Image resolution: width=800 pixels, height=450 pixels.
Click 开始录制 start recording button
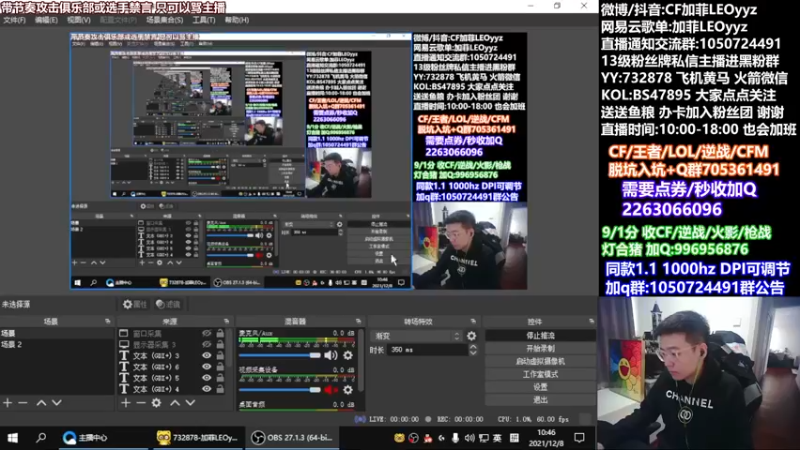click(540, 348)
